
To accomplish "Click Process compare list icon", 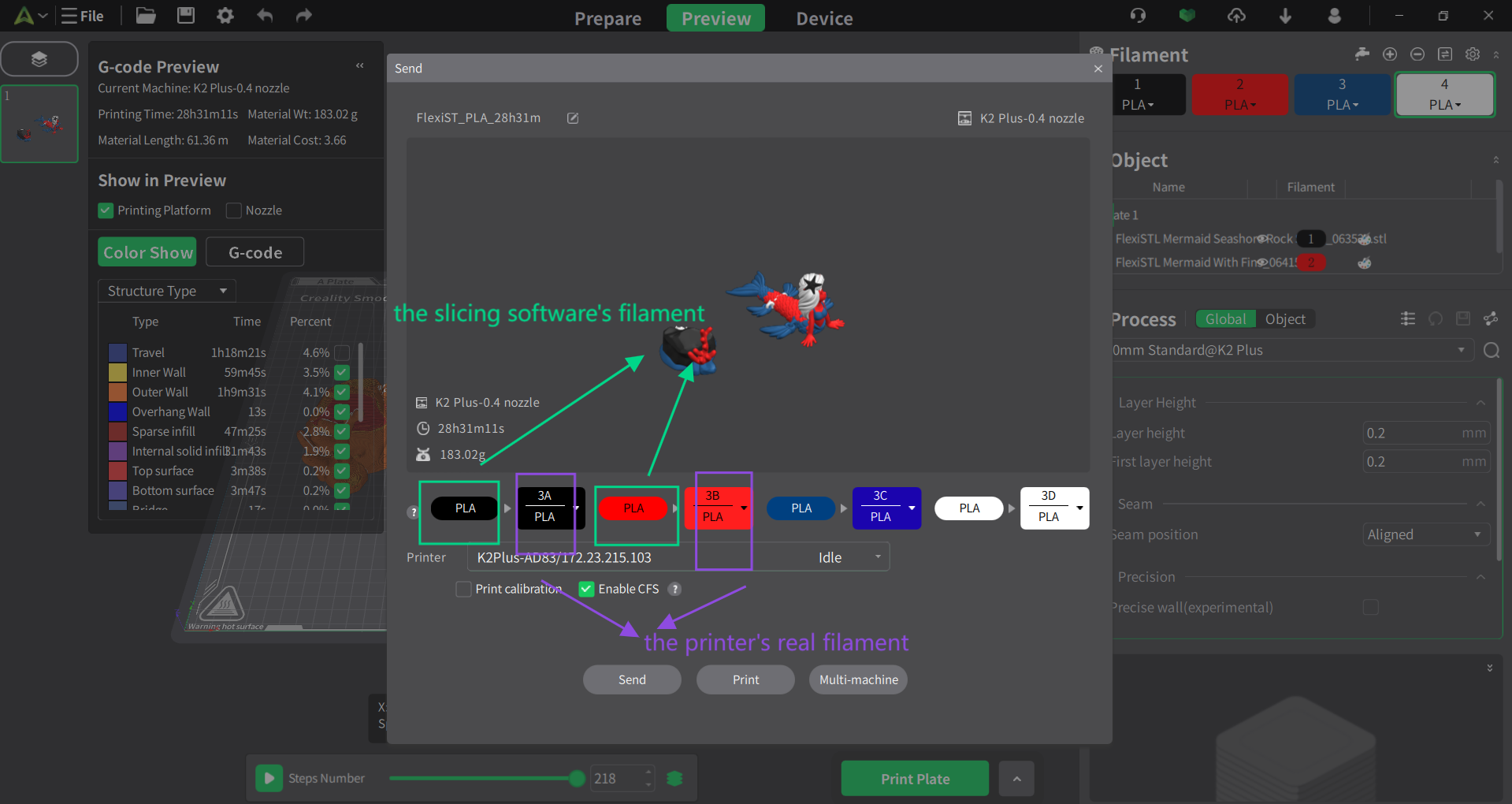I will (1408, 318).
